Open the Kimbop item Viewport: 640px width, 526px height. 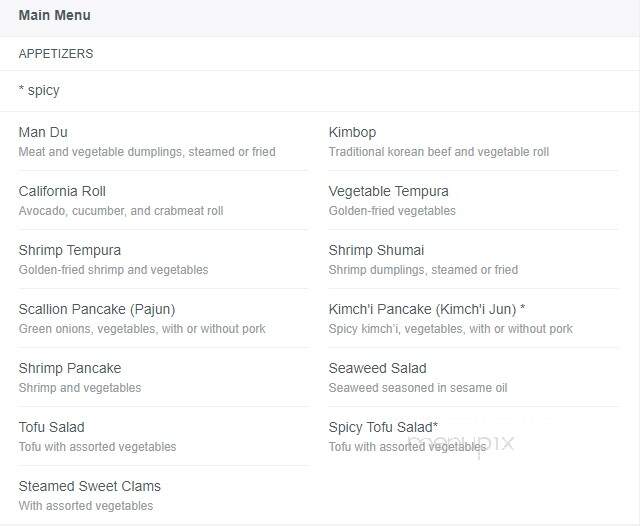(x=352, y=132)
